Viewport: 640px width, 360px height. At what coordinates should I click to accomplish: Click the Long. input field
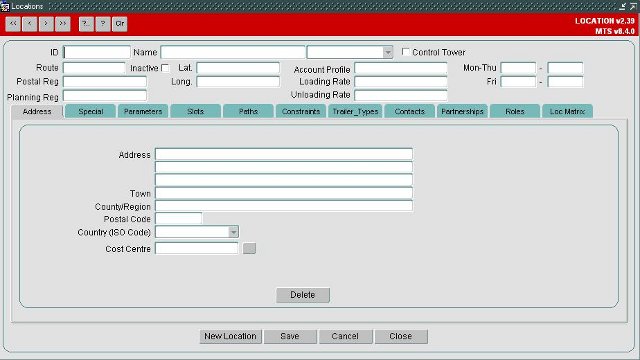238,82
